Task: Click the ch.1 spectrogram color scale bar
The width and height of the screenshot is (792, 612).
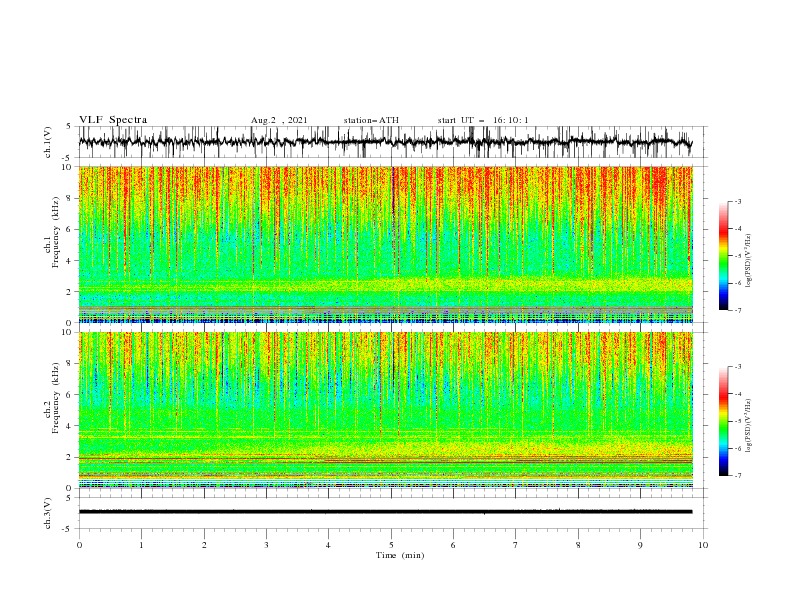Action: (x=724, y=255)
